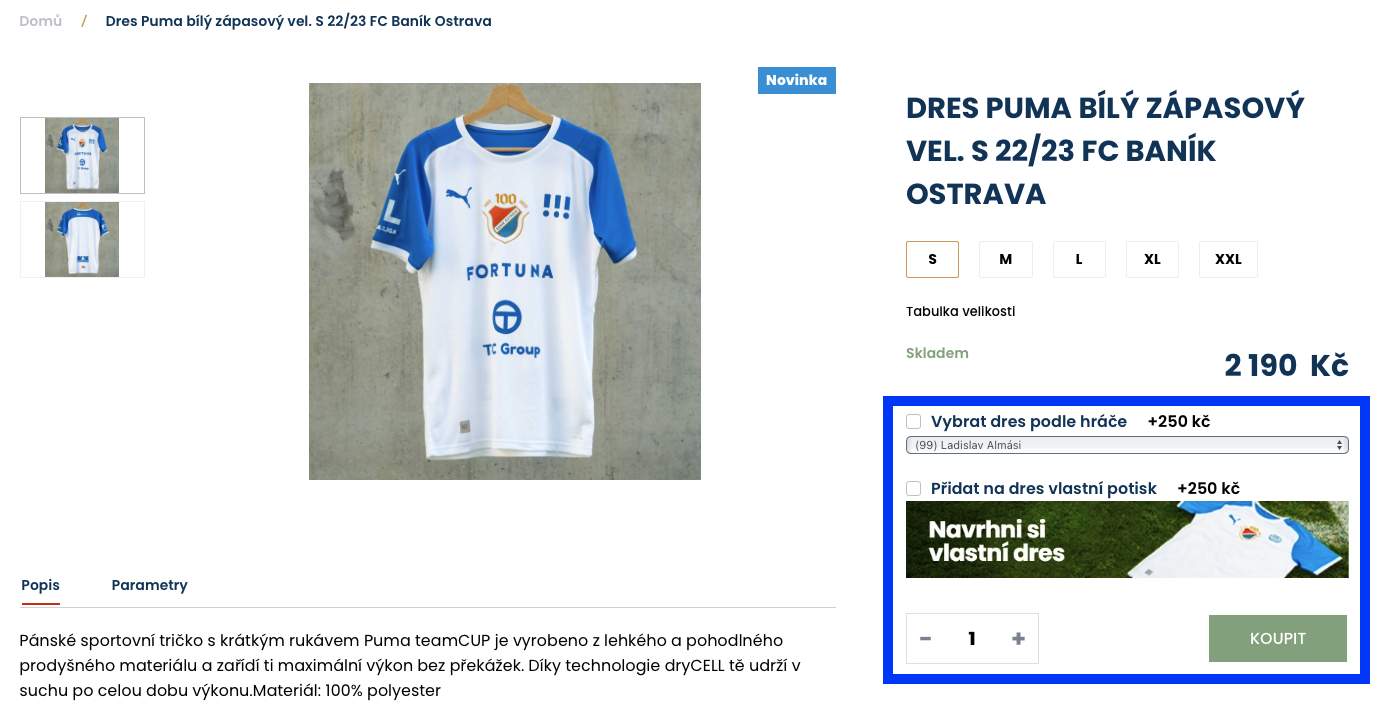Show the back jersey thumbnail
This screenshot has width=1385, height=718.
82,239
